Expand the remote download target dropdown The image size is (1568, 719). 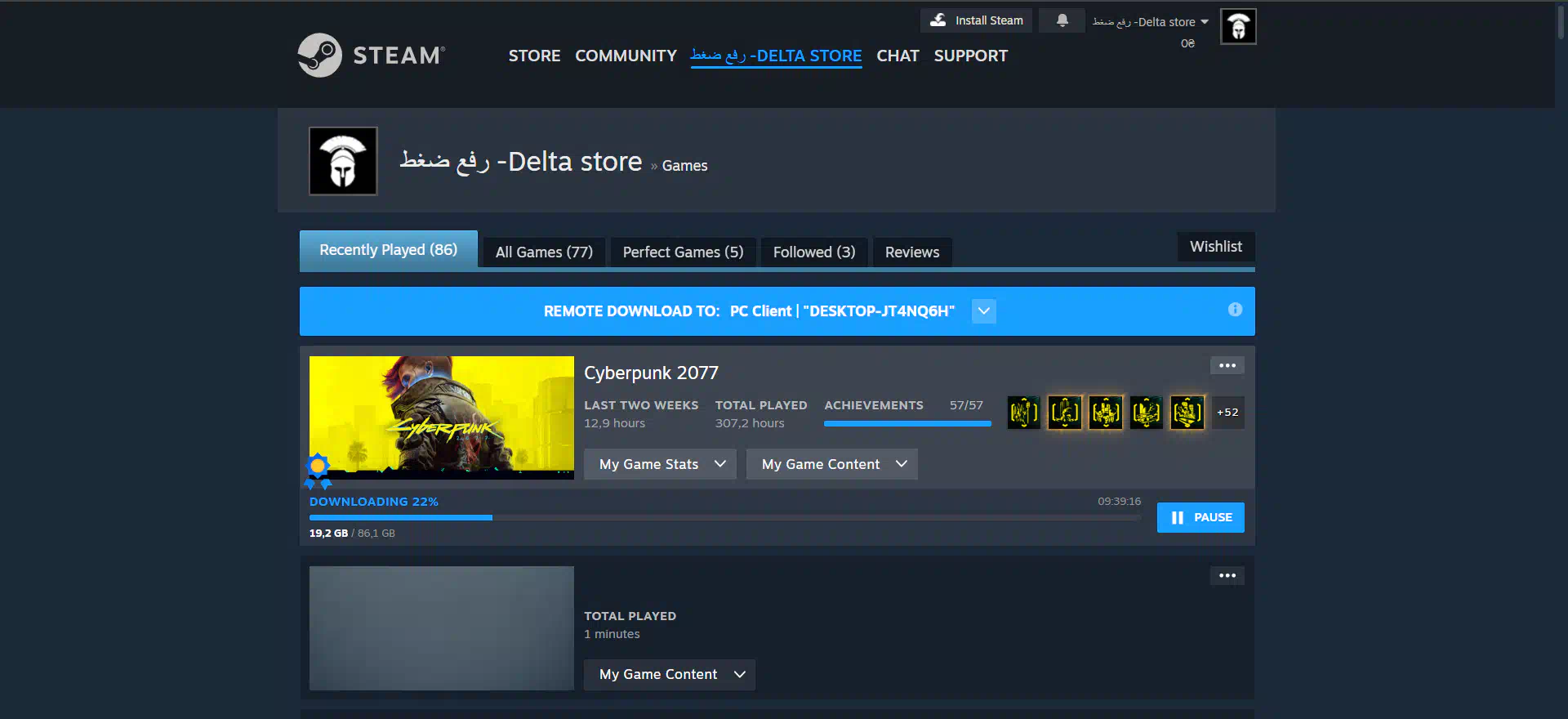pos(984,311)
